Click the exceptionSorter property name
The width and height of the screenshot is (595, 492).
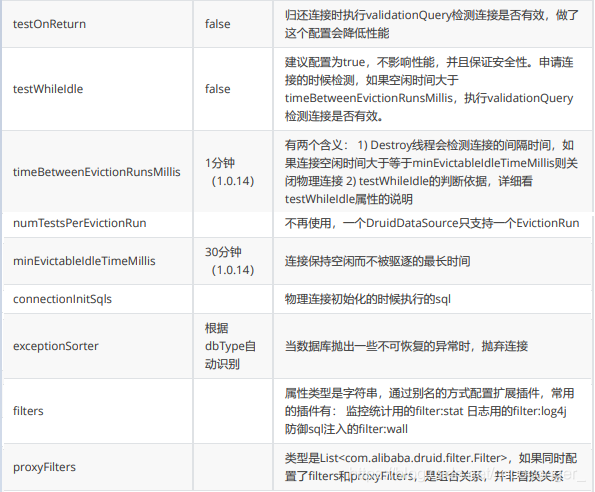pos(55,346)
